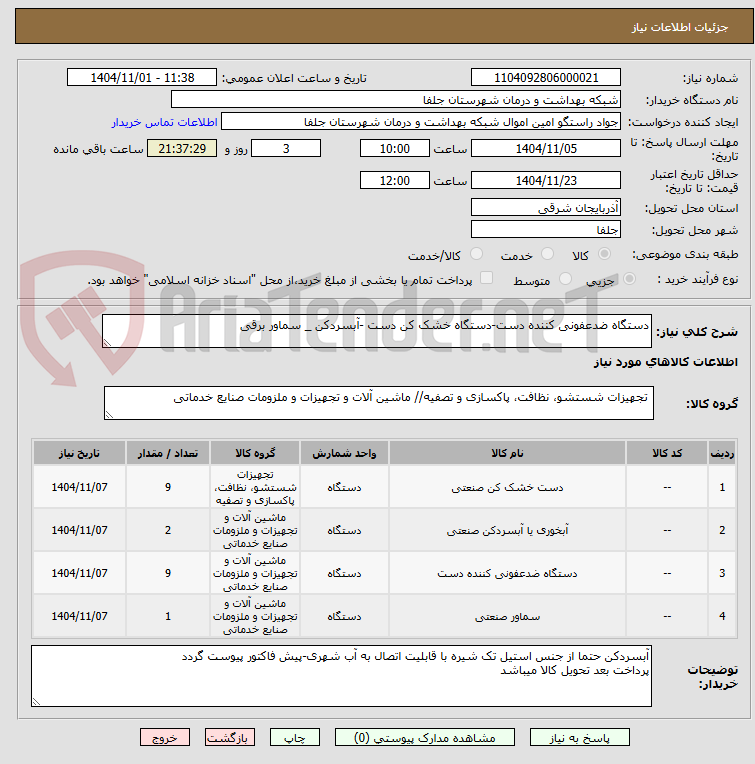Click the چاپ print button
Screen dimensions: 755x764
coord(295,738)
